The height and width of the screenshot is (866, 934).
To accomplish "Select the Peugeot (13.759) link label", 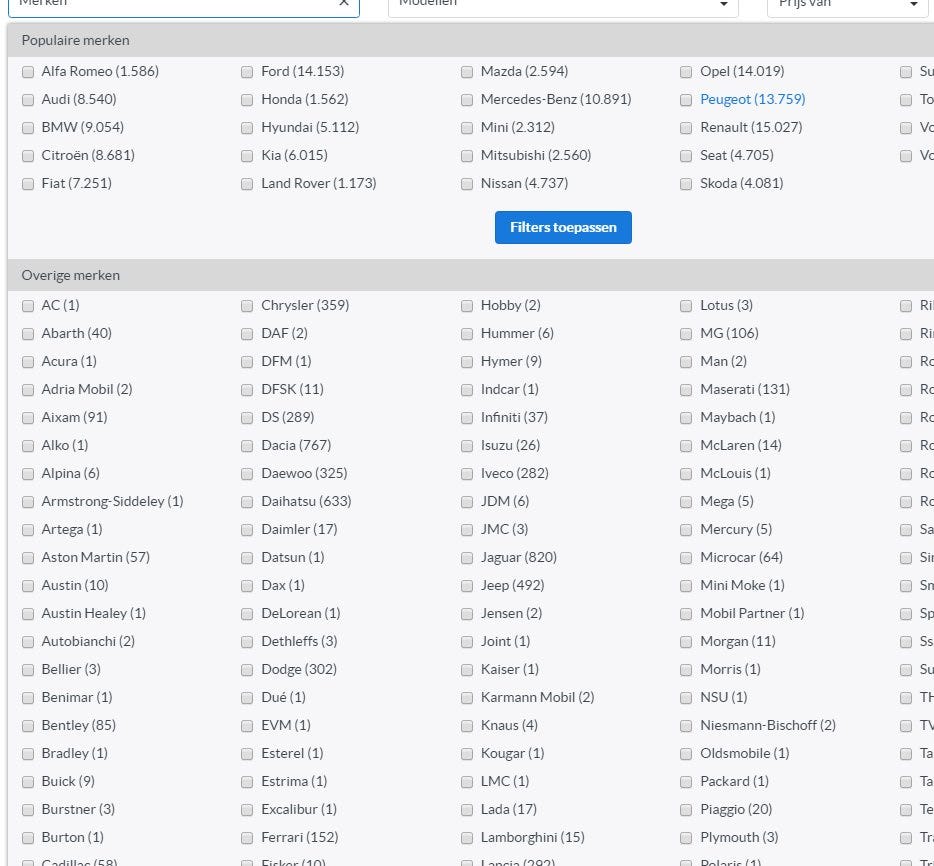I will [x=752, y=99].
